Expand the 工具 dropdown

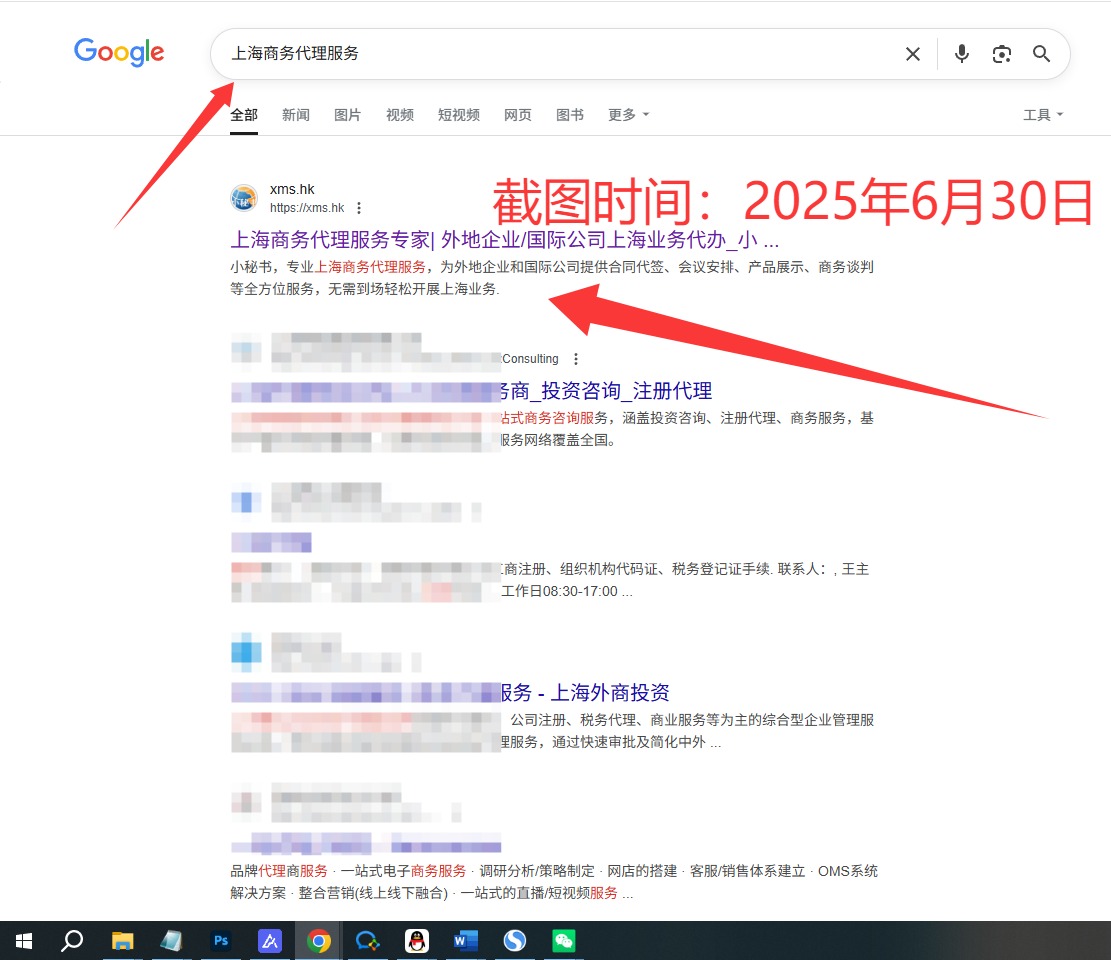point(1043,115)
